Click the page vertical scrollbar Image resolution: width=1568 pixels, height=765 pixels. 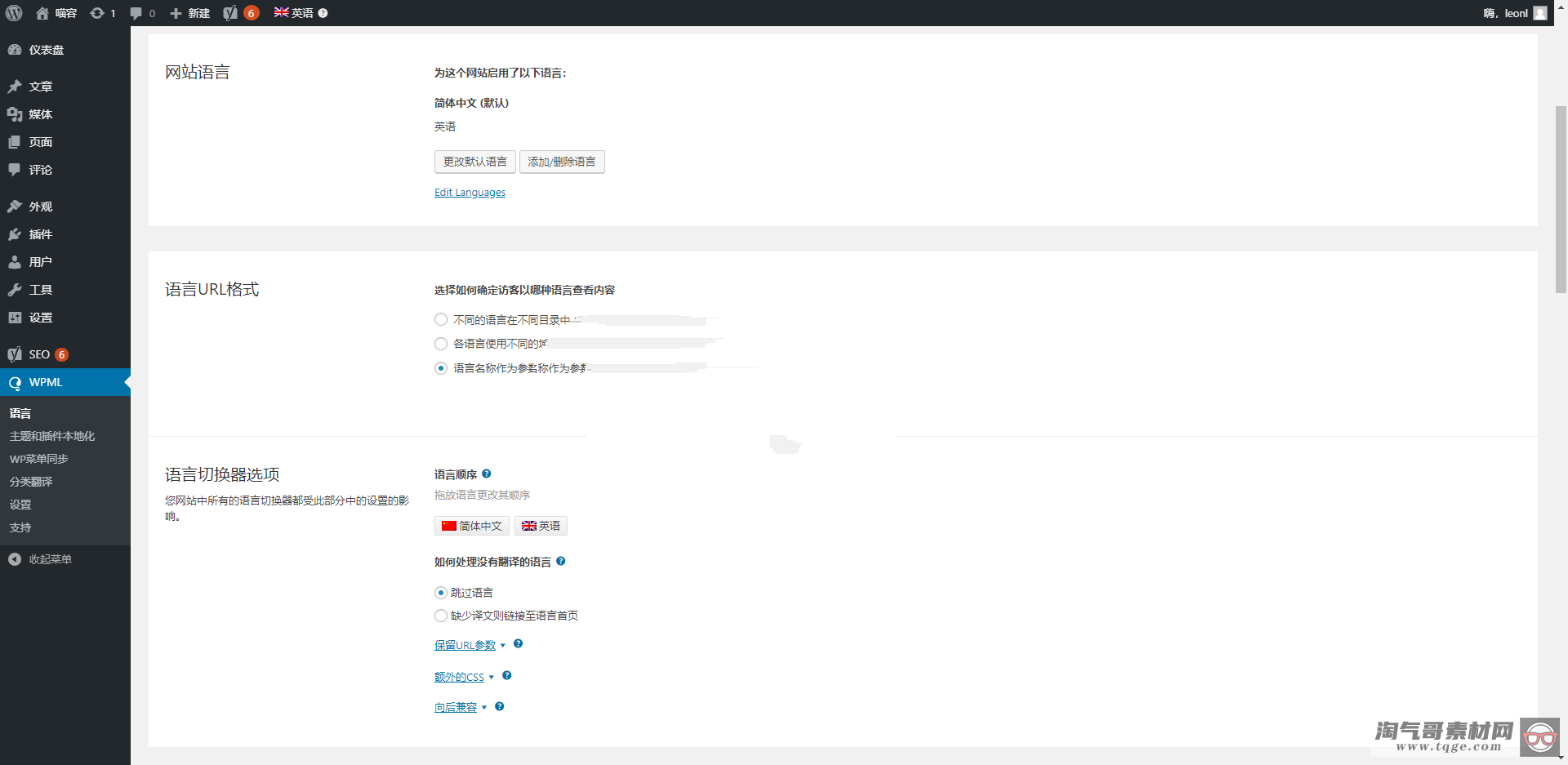click(1561, 199)
